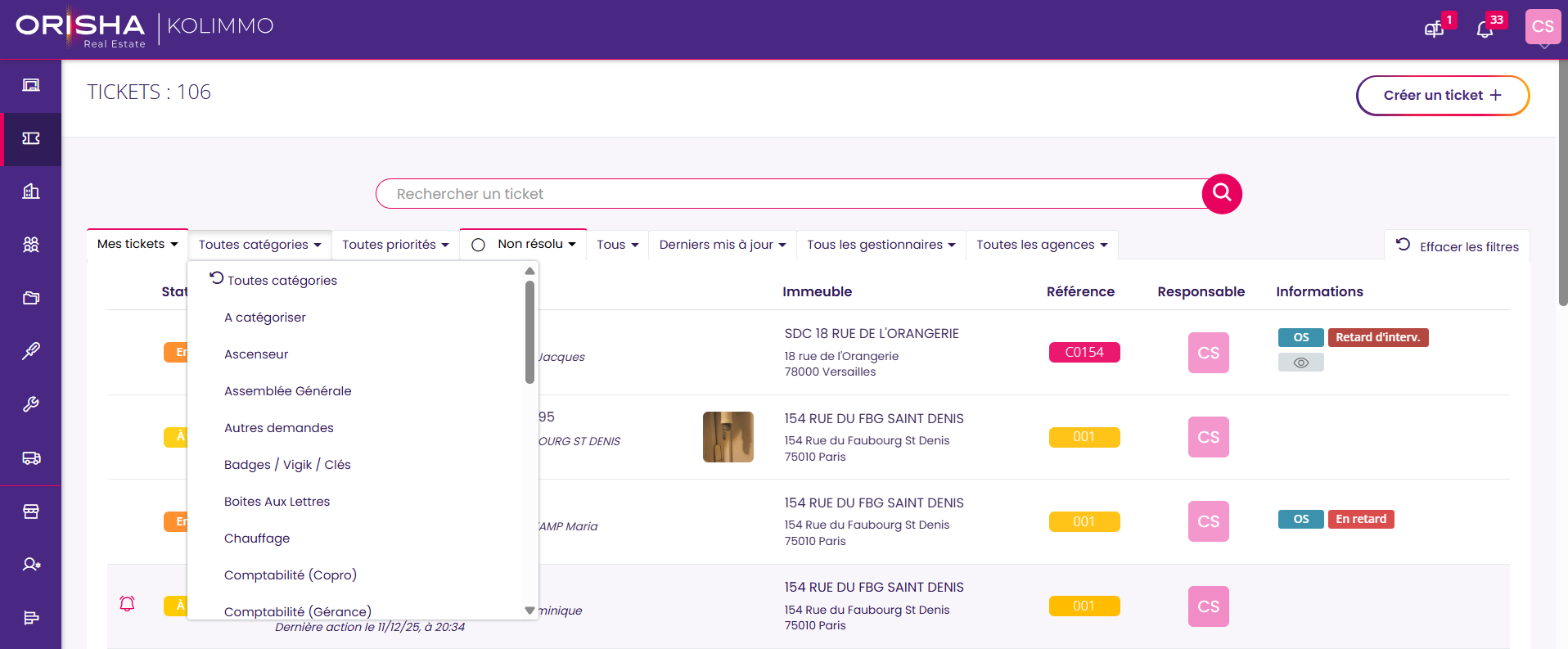
Task: Toggle the eye watch badge on C0154 ticket
Action: click(1300, 363)
